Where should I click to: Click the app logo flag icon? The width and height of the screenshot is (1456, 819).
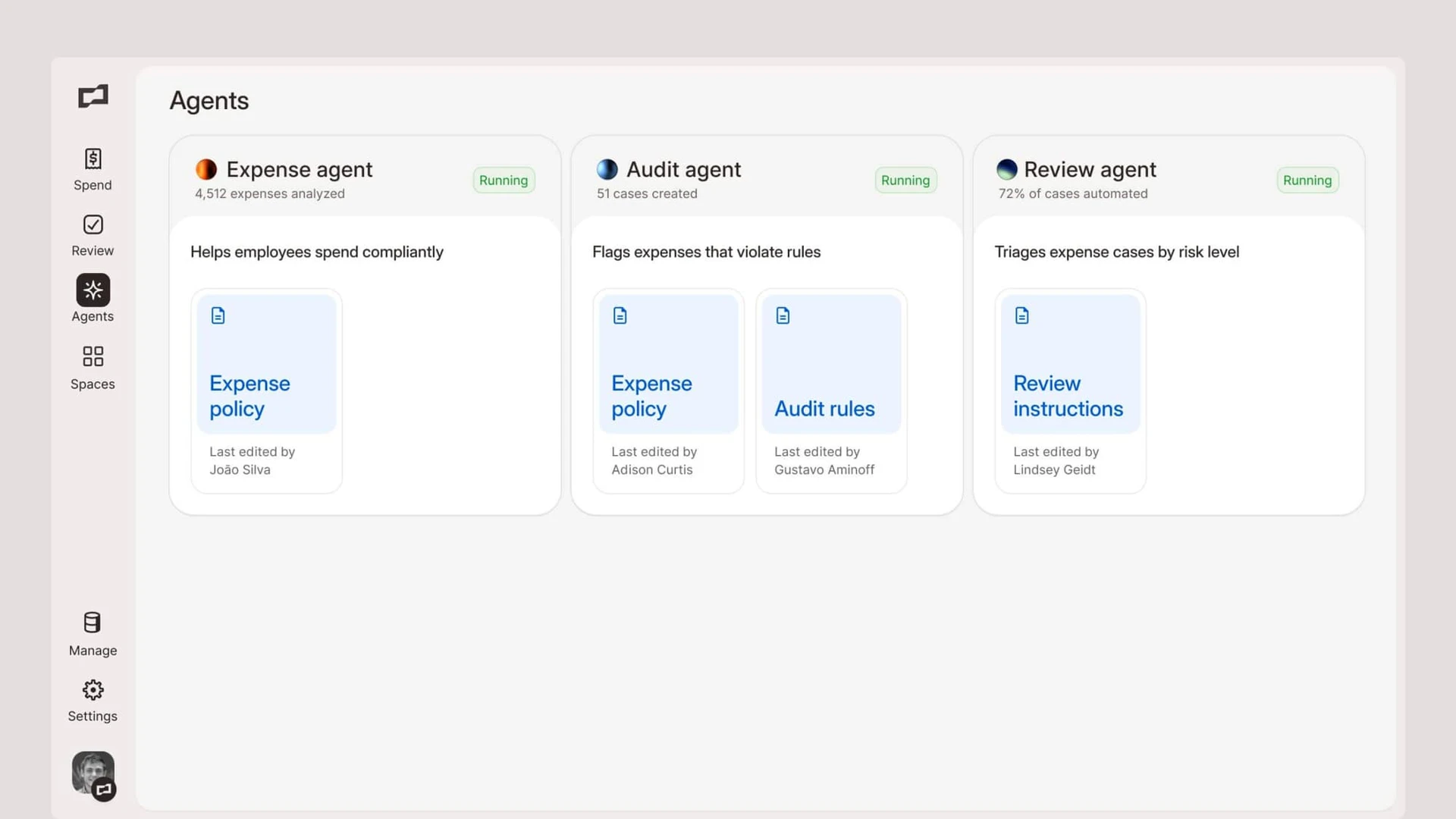pos(92,96)
